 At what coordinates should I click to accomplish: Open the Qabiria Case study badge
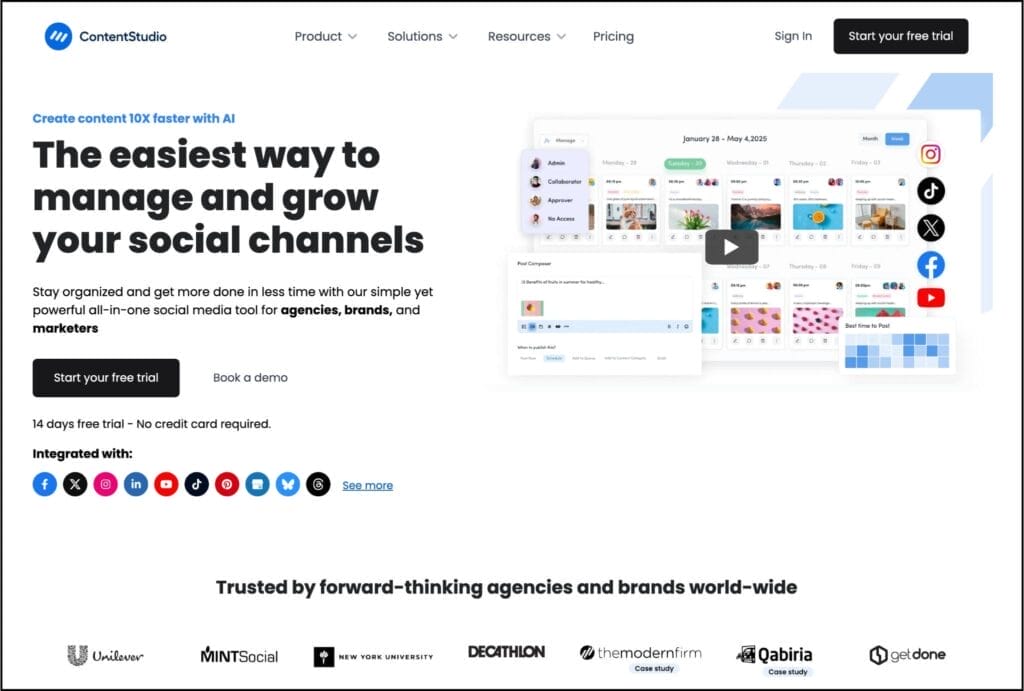click(788, 672)
